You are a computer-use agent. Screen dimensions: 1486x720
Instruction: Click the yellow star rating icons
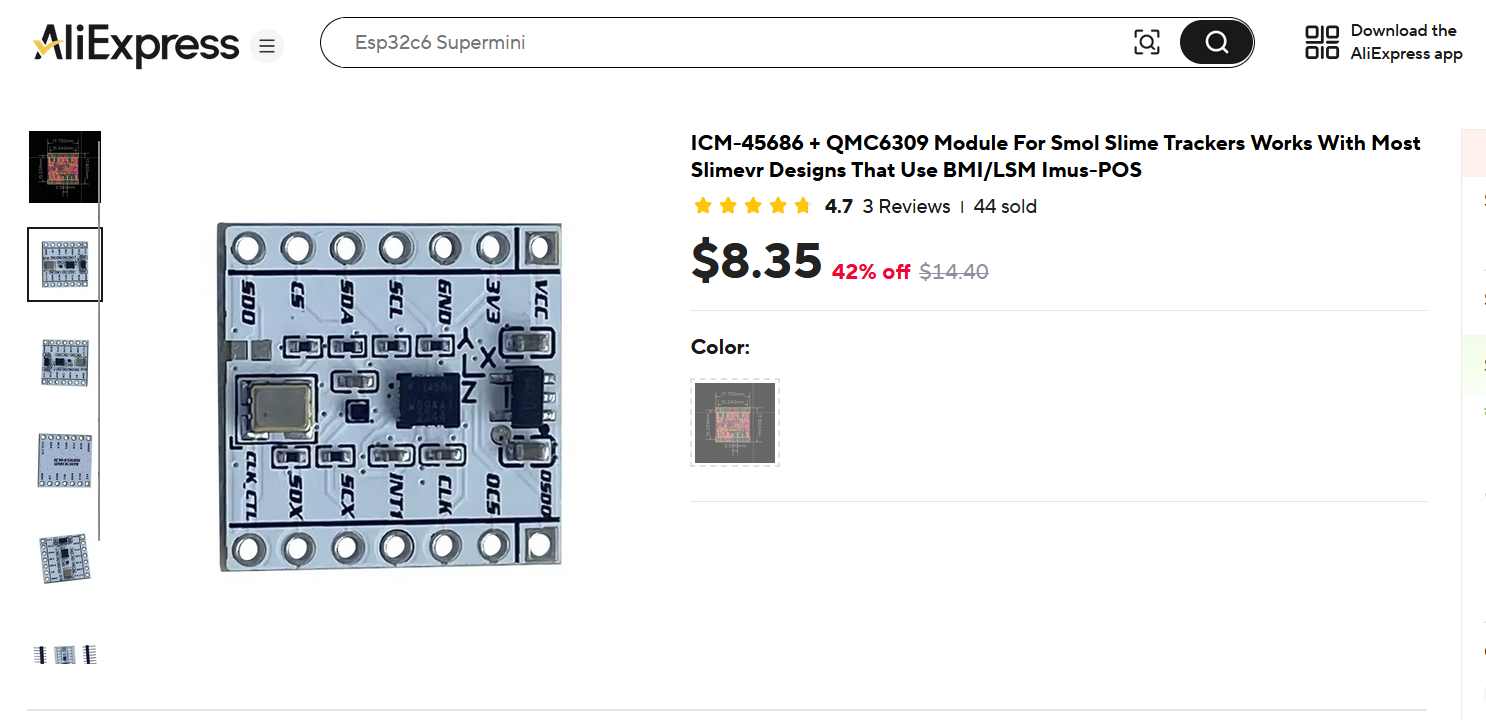[752, 207]
